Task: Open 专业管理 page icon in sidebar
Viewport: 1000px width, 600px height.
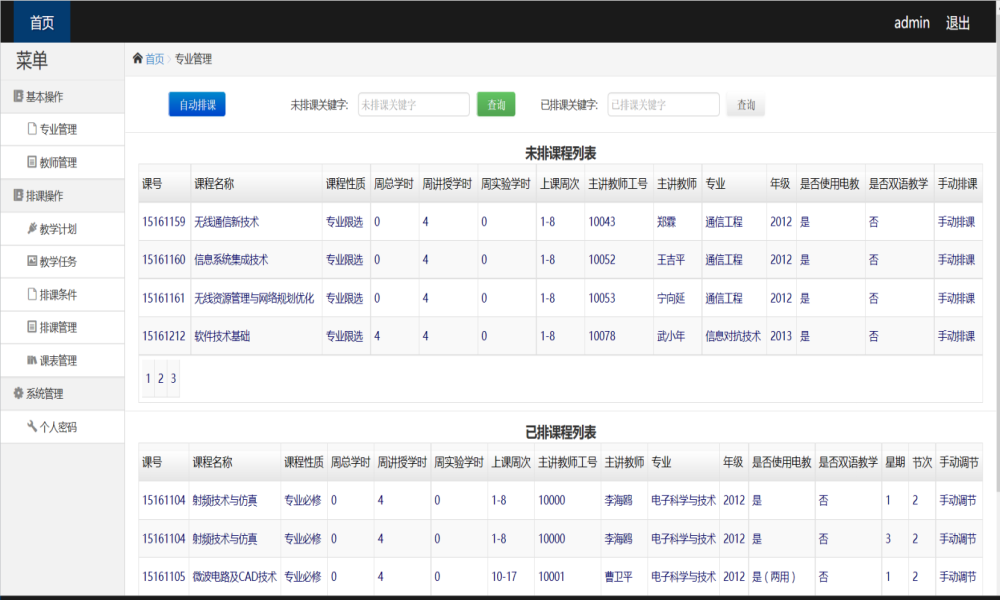Action: tap(32, 129)
